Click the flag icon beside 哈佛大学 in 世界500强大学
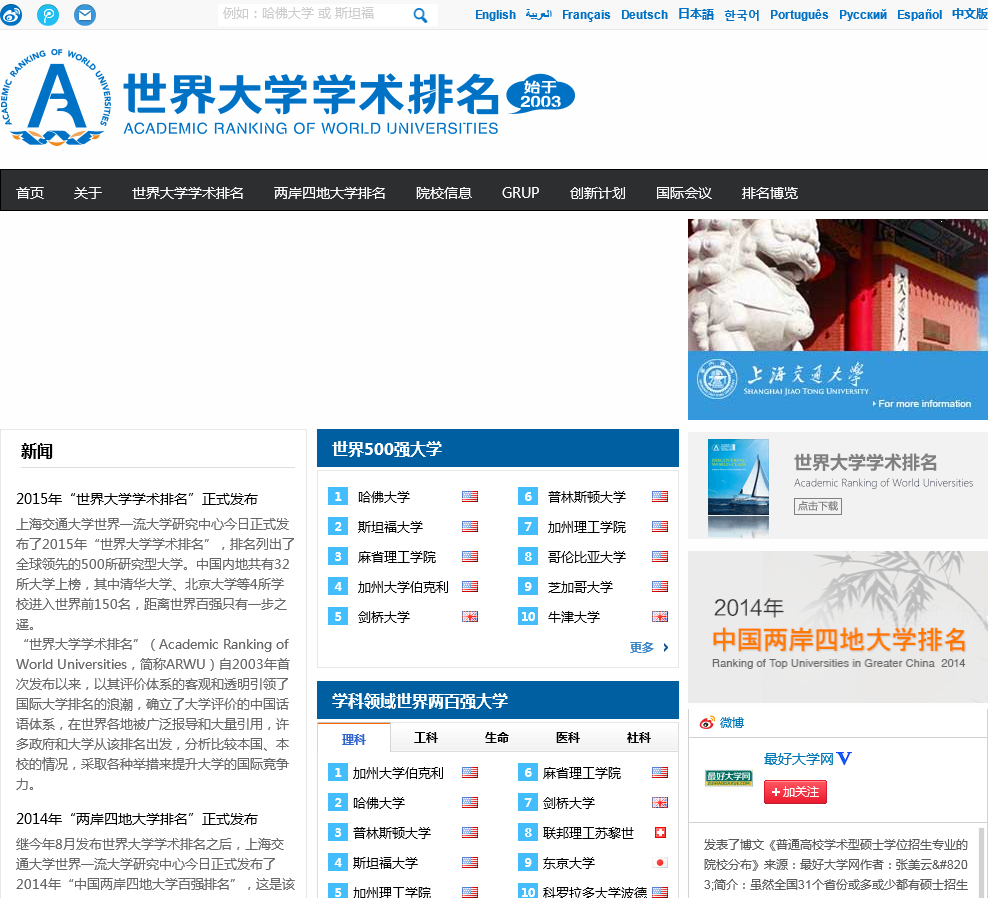The width and height of the screenshot is (988, 898). tap(470, 497)
